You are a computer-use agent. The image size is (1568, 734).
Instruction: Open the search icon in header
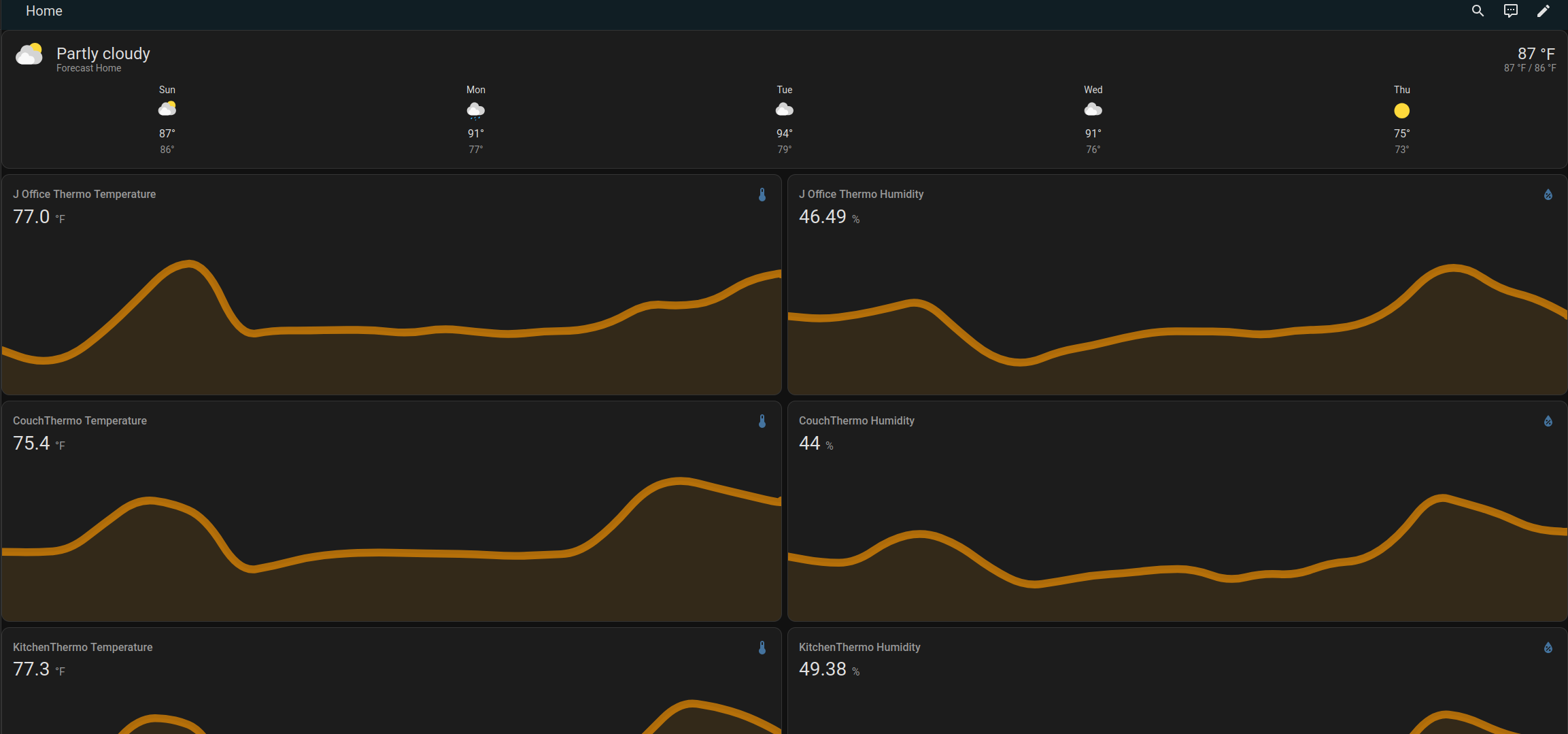click(x=1478, y=11)
